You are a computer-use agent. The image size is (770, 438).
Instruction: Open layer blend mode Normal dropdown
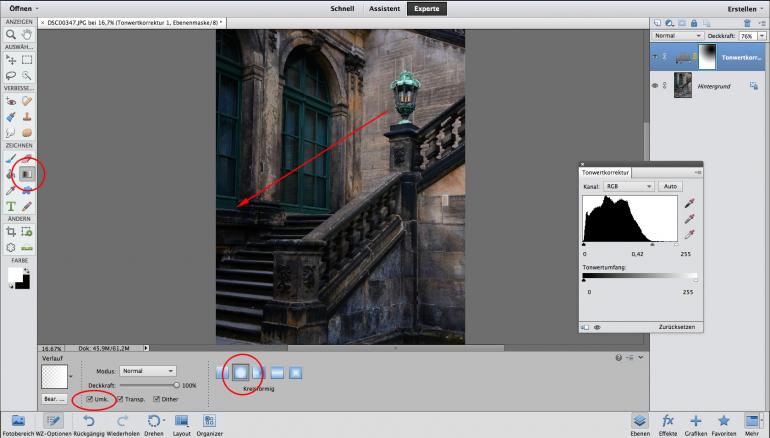[678, 36]
